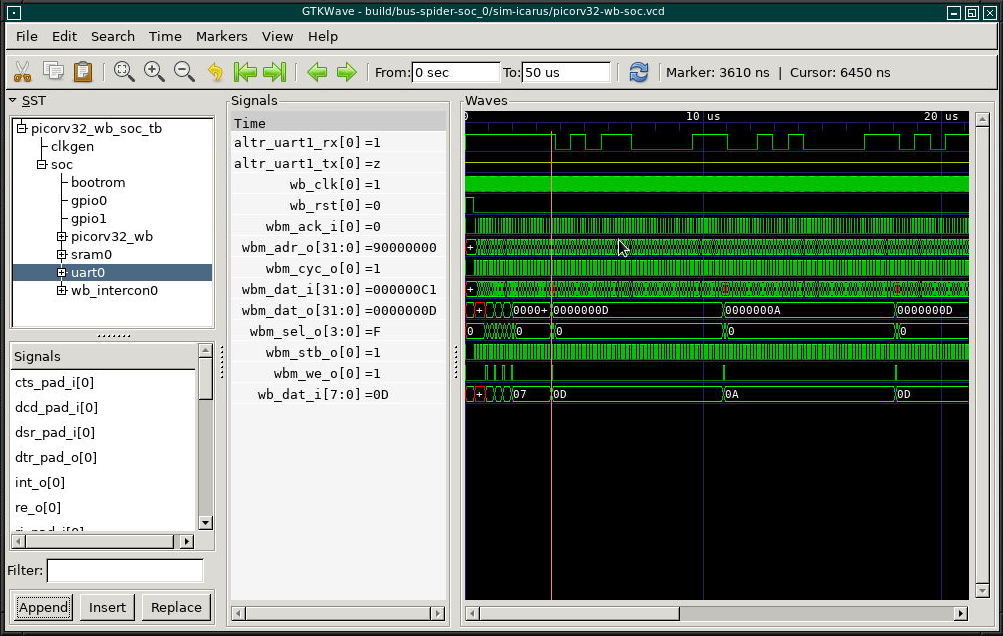The width and height of the screenshot is (1003, 636).
Task: Collapse the soc tree node
Action: pyautogui.click(x=42, y=164)
